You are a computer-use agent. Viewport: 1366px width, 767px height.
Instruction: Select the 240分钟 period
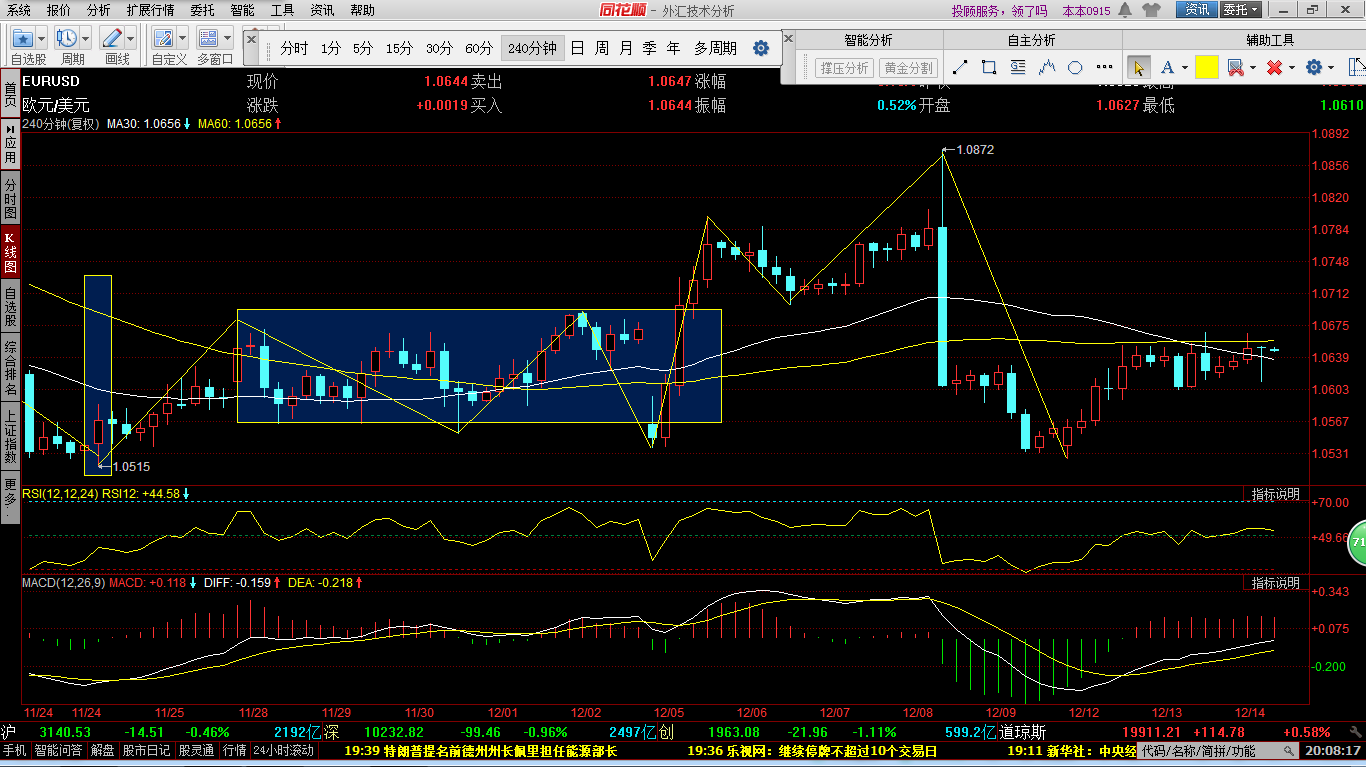tap(532, 48)
